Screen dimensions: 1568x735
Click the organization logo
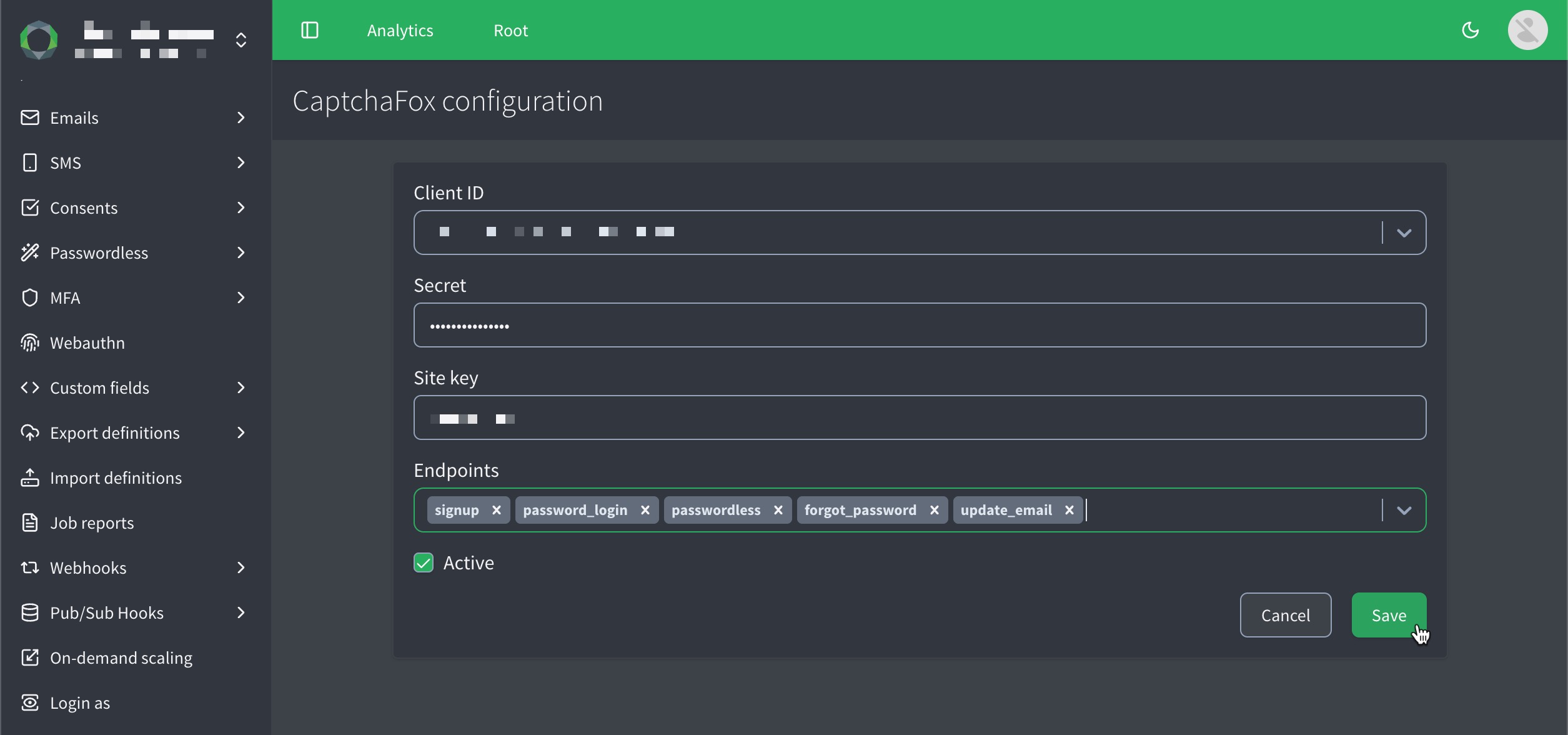[39, 40]
